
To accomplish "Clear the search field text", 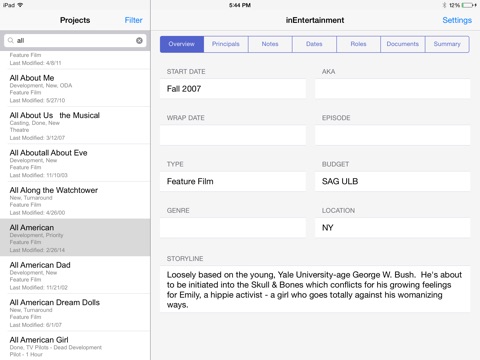I will (x=139, y=41).
